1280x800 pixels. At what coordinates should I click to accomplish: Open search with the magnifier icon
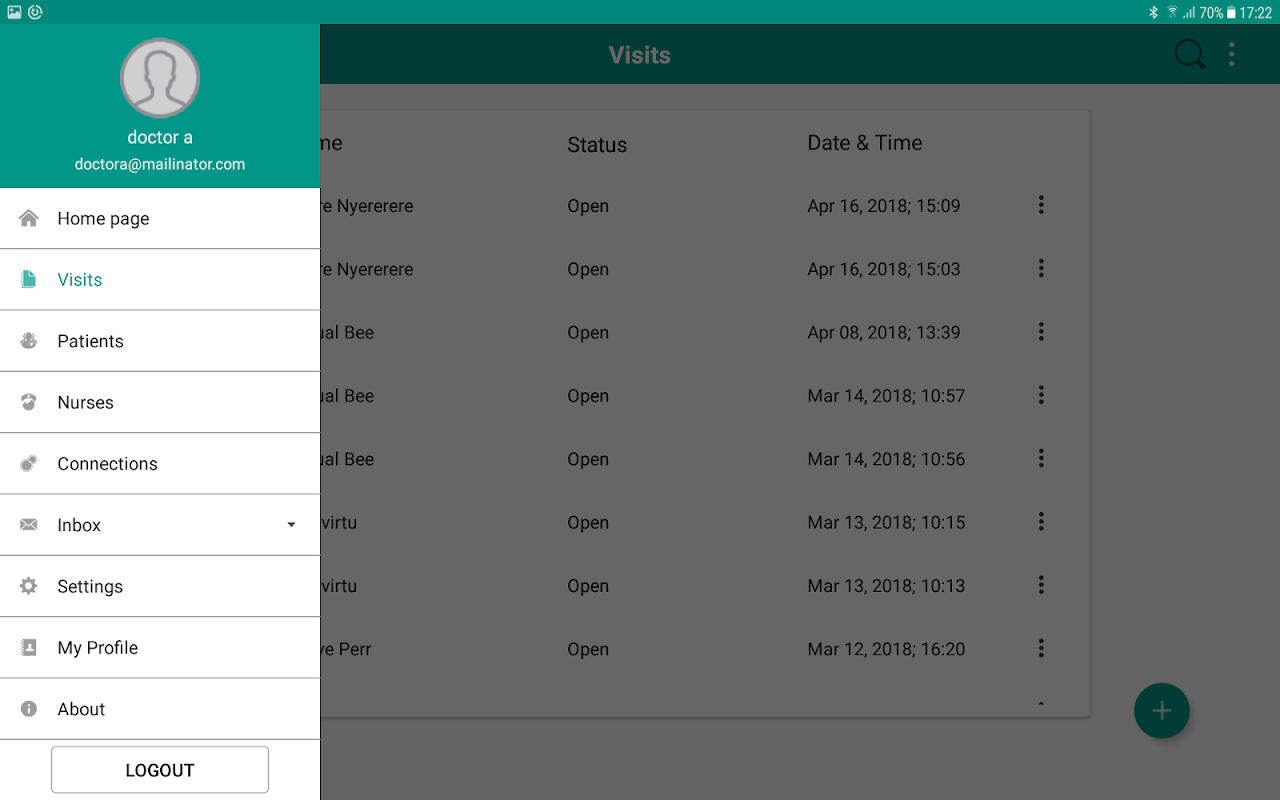point(1189,54)
